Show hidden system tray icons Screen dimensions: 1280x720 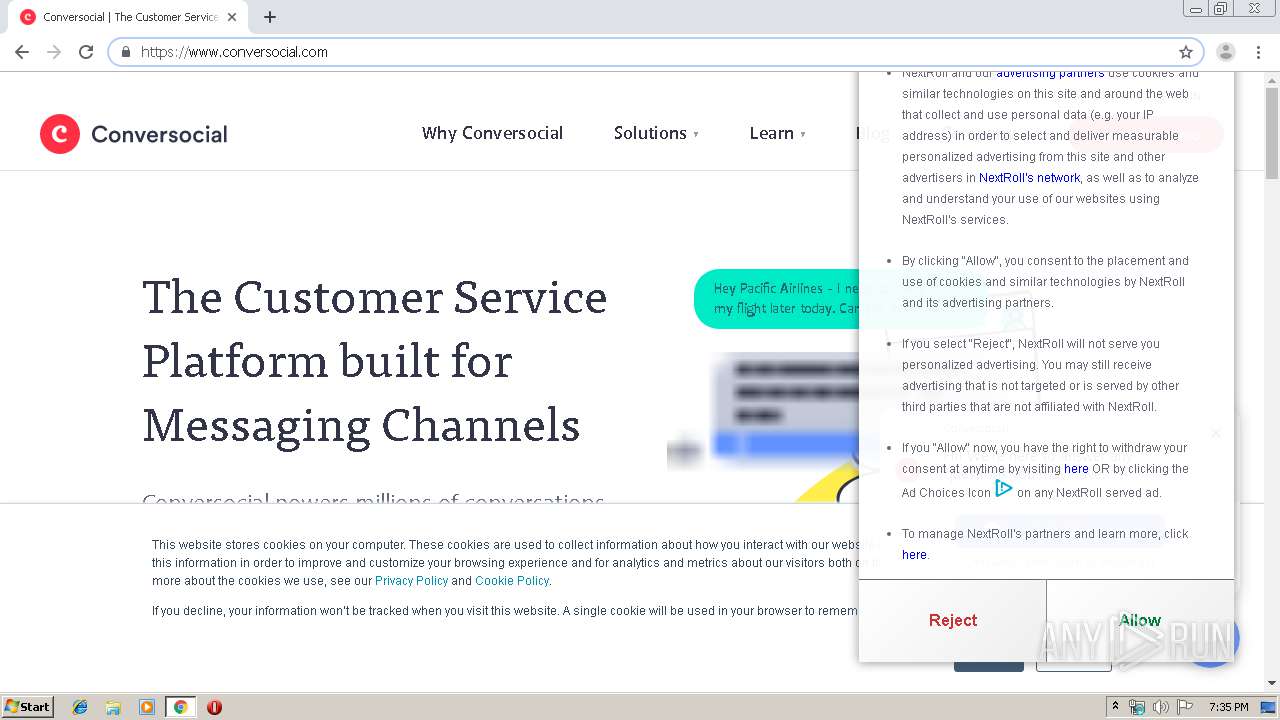1115,707
